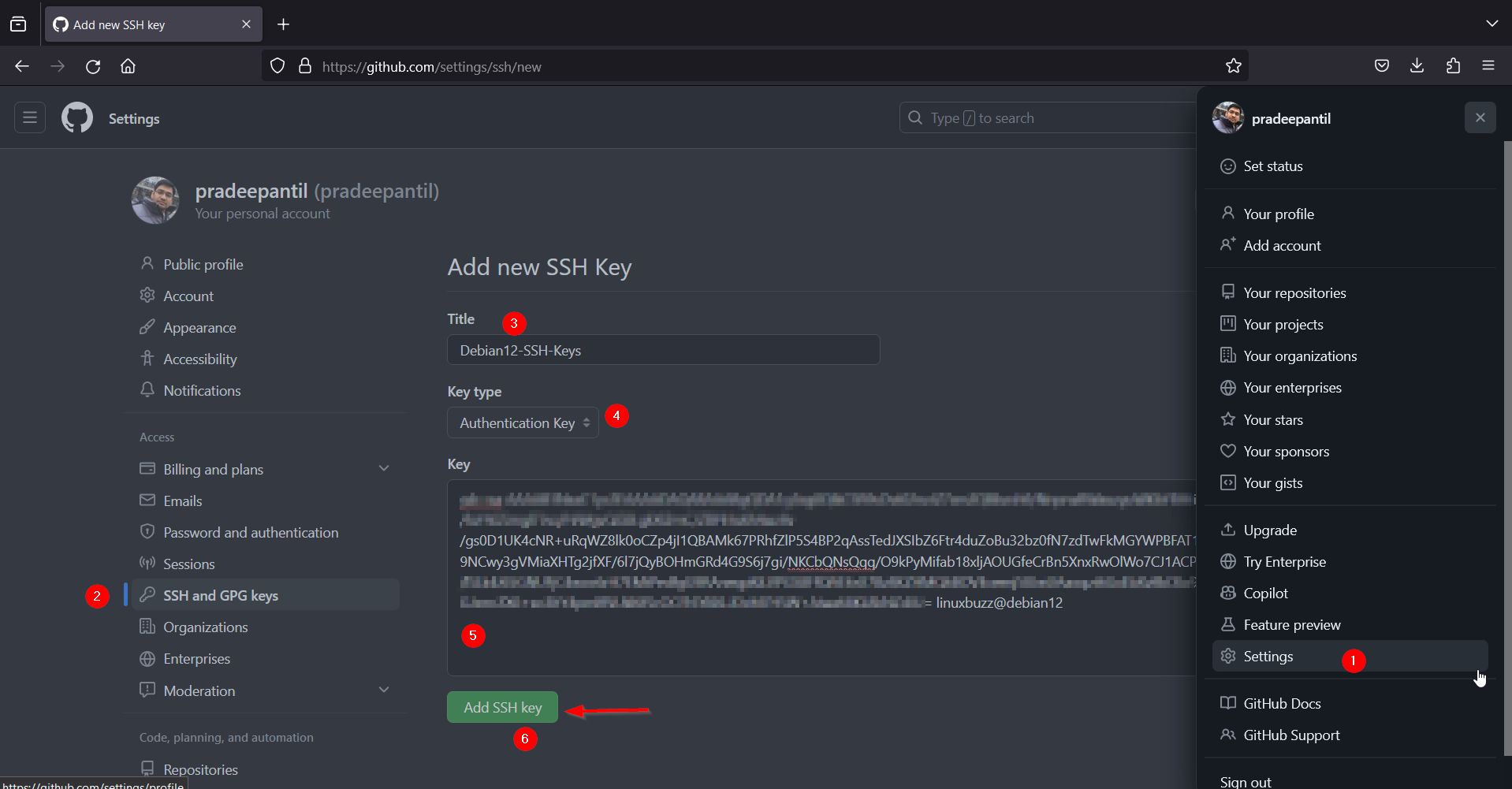Open Account settings page
The width and height of the screenshot is (1512, 789).
point(266,296)
